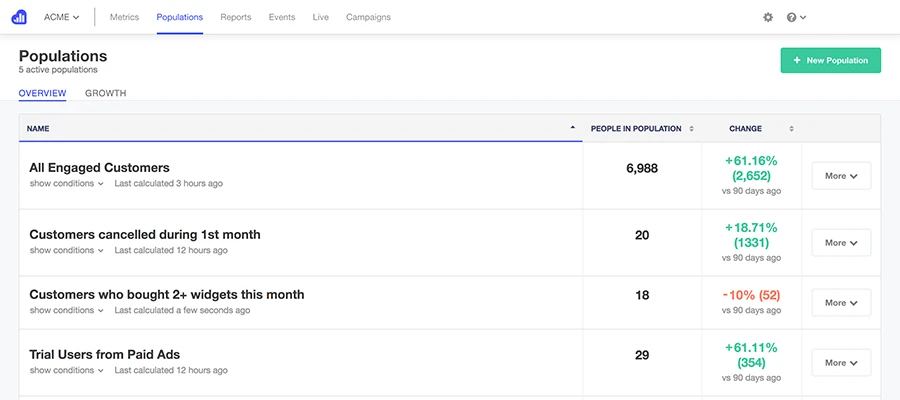Click the people count 18
This screenshot has height=400, width=900.
[642, 295]
